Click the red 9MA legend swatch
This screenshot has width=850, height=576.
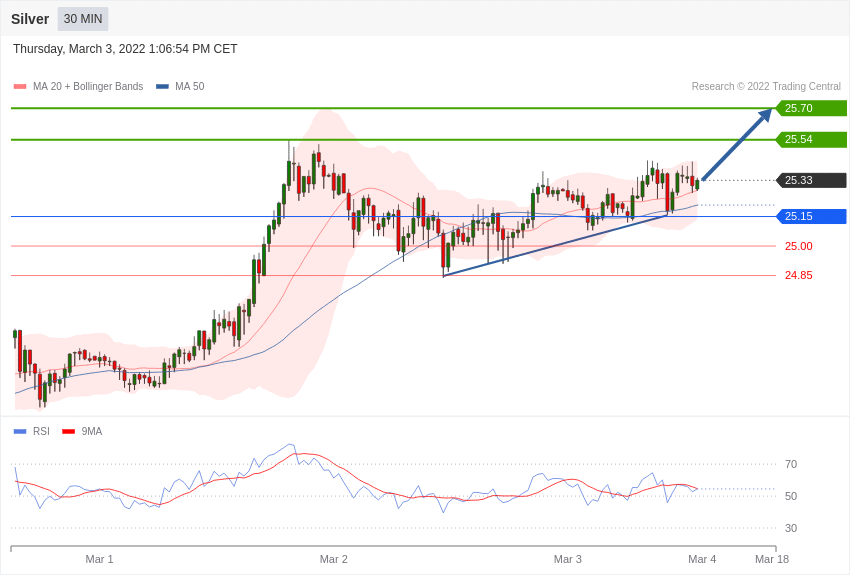[x=68, y=432]
